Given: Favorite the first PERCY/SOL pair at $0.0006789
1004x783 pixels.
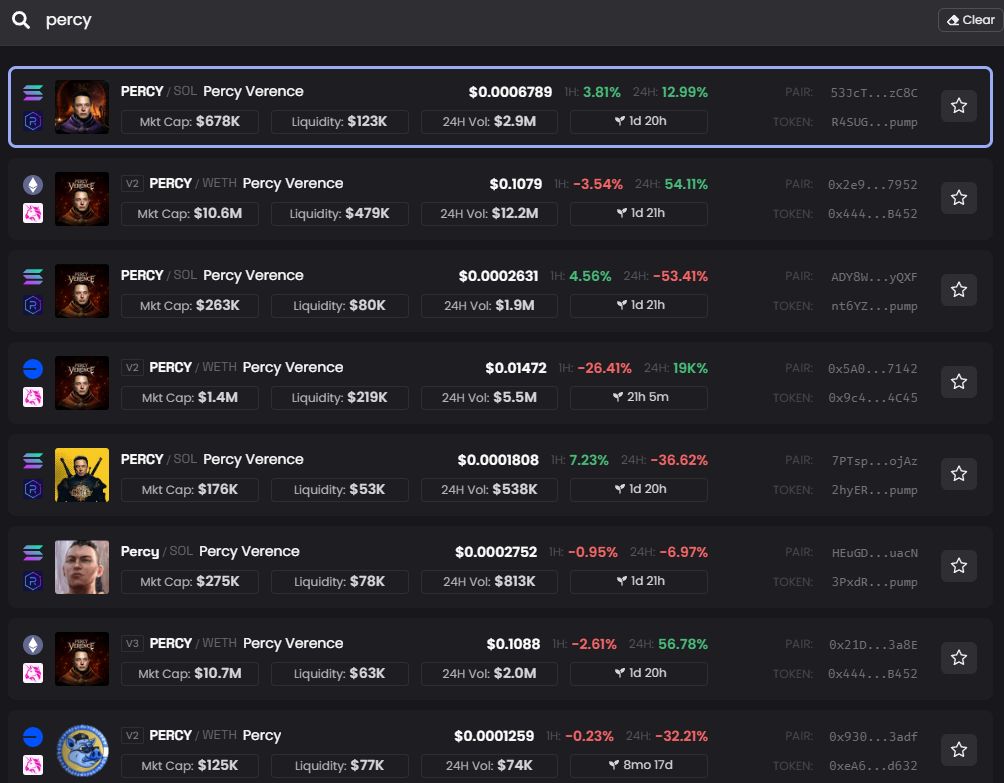Looking at the screenshot, I should [x=958, y=106].
